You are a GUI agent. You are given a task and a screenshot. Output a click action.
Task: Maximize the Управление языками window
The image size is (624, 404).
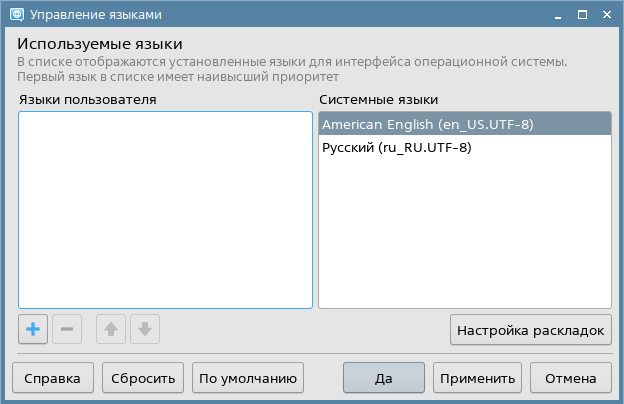582,15
